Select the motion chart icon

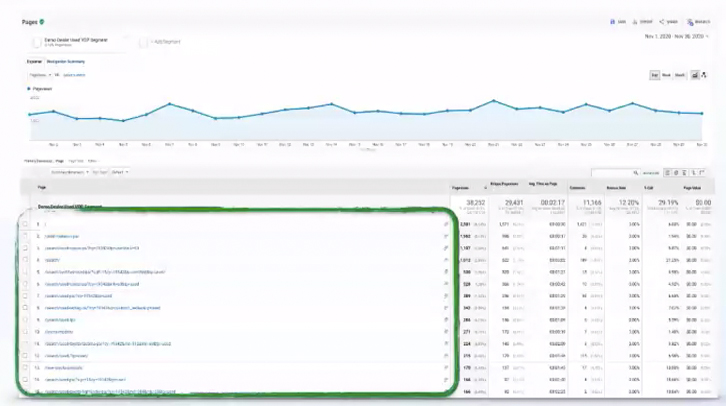704,75
